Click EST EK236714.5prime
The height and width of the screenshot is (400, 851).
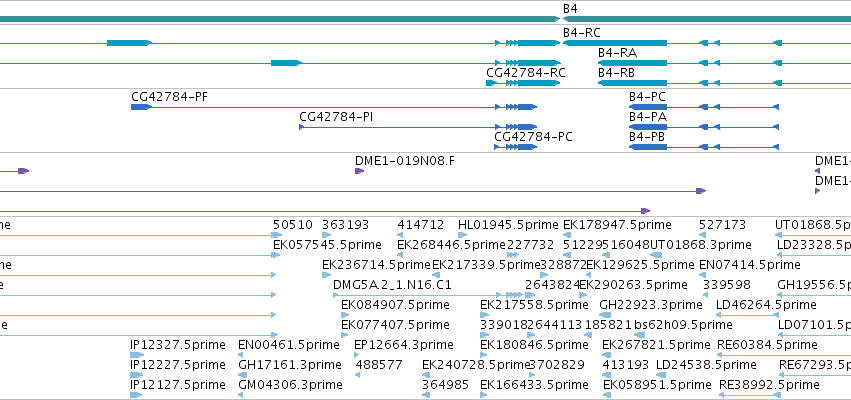point(376,265)
